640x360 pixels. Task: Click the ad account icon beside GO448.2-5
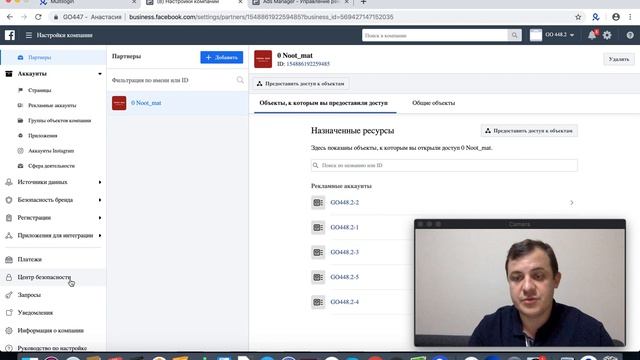point(318,277)
